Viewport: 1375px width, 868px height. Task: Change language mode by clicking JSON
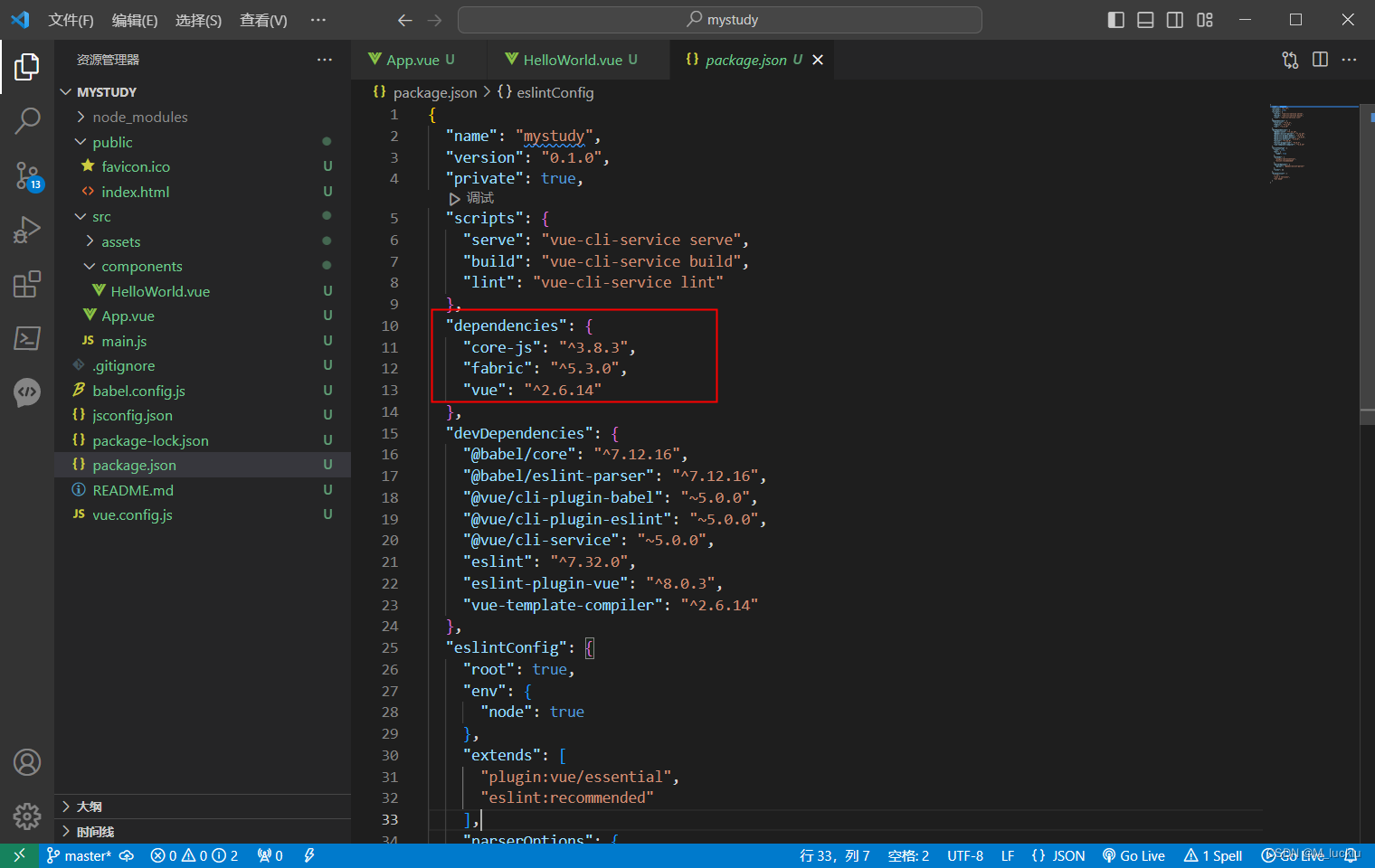[x=1057, y=854]
